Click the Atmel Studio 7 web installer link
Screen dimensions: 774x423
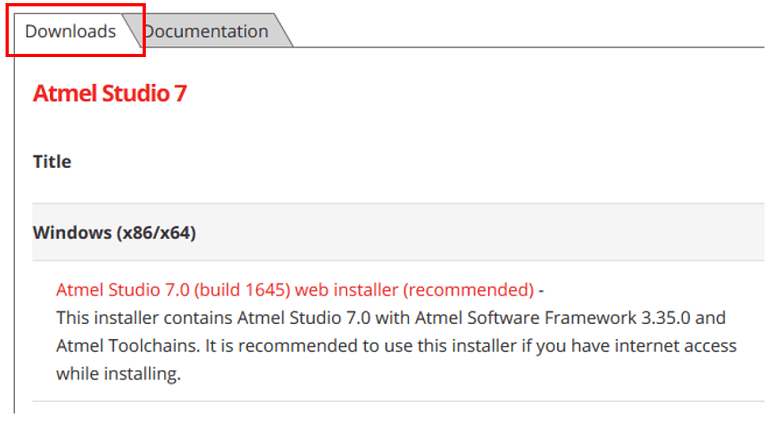tap(294, 290)
